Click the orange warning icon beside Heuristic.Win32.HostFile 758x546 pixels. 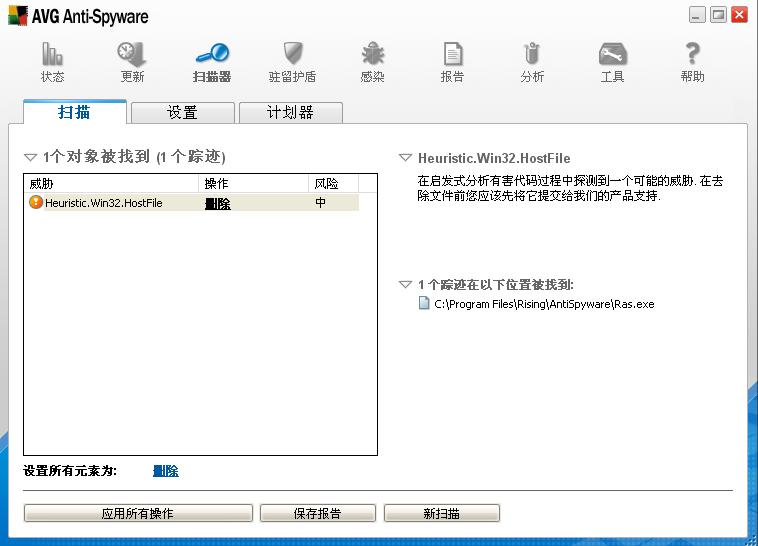[36, 202]
